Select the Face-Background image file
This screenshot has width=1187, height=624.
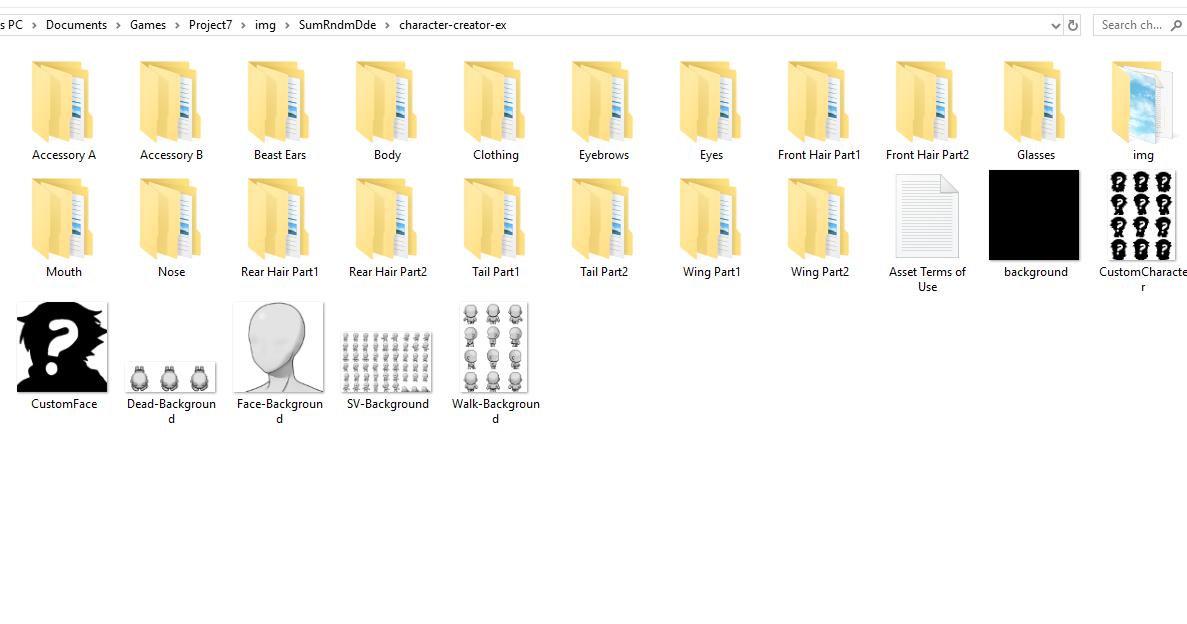click(279, 347)
